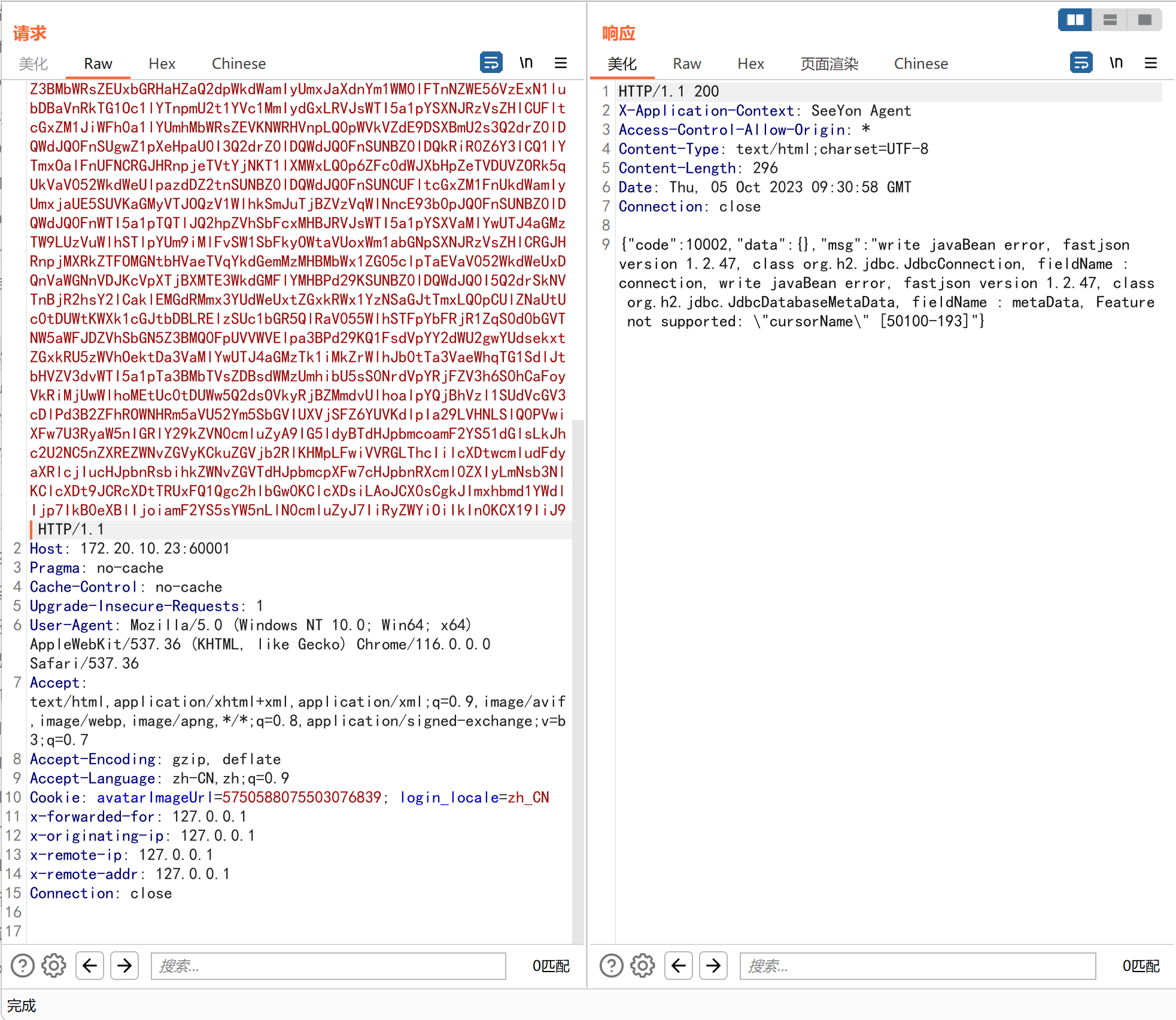
Task: Select side-by-side split layout view
Action: tap(1075, 20)
